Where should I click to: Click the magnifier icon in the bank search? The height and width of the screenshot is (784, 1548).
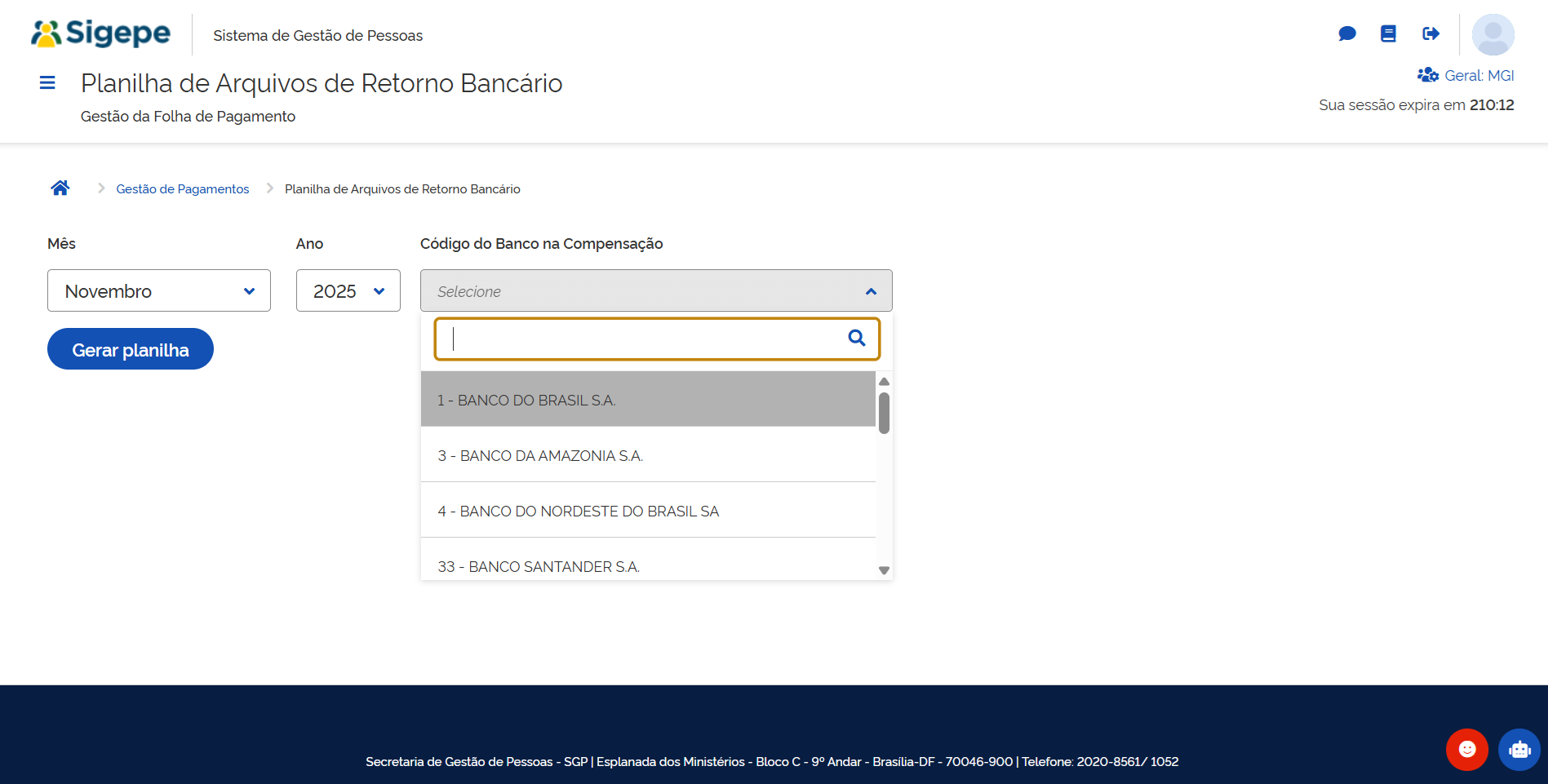coord(856,338)
